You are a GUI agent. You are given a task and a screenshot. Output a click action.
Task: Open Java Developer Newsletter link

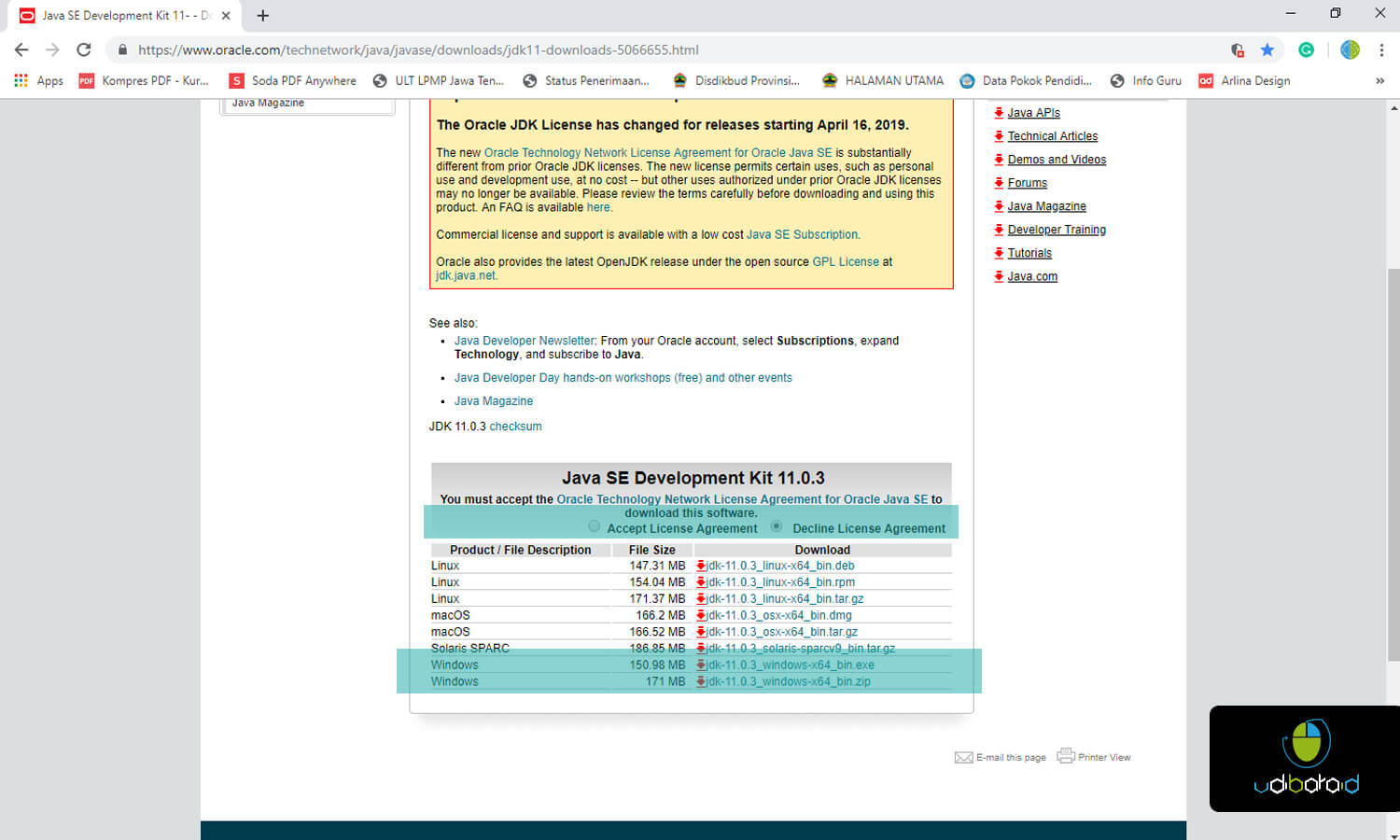525,341
